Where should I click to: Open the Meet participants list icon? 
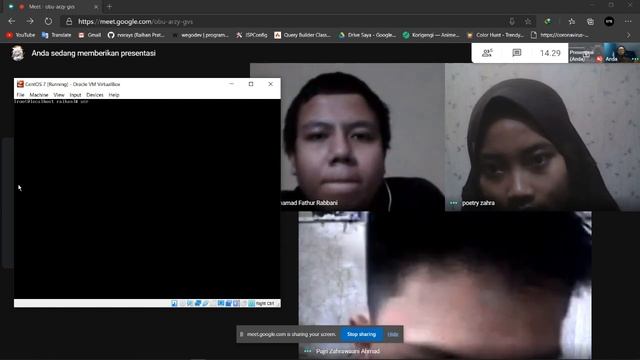point(487,53)
